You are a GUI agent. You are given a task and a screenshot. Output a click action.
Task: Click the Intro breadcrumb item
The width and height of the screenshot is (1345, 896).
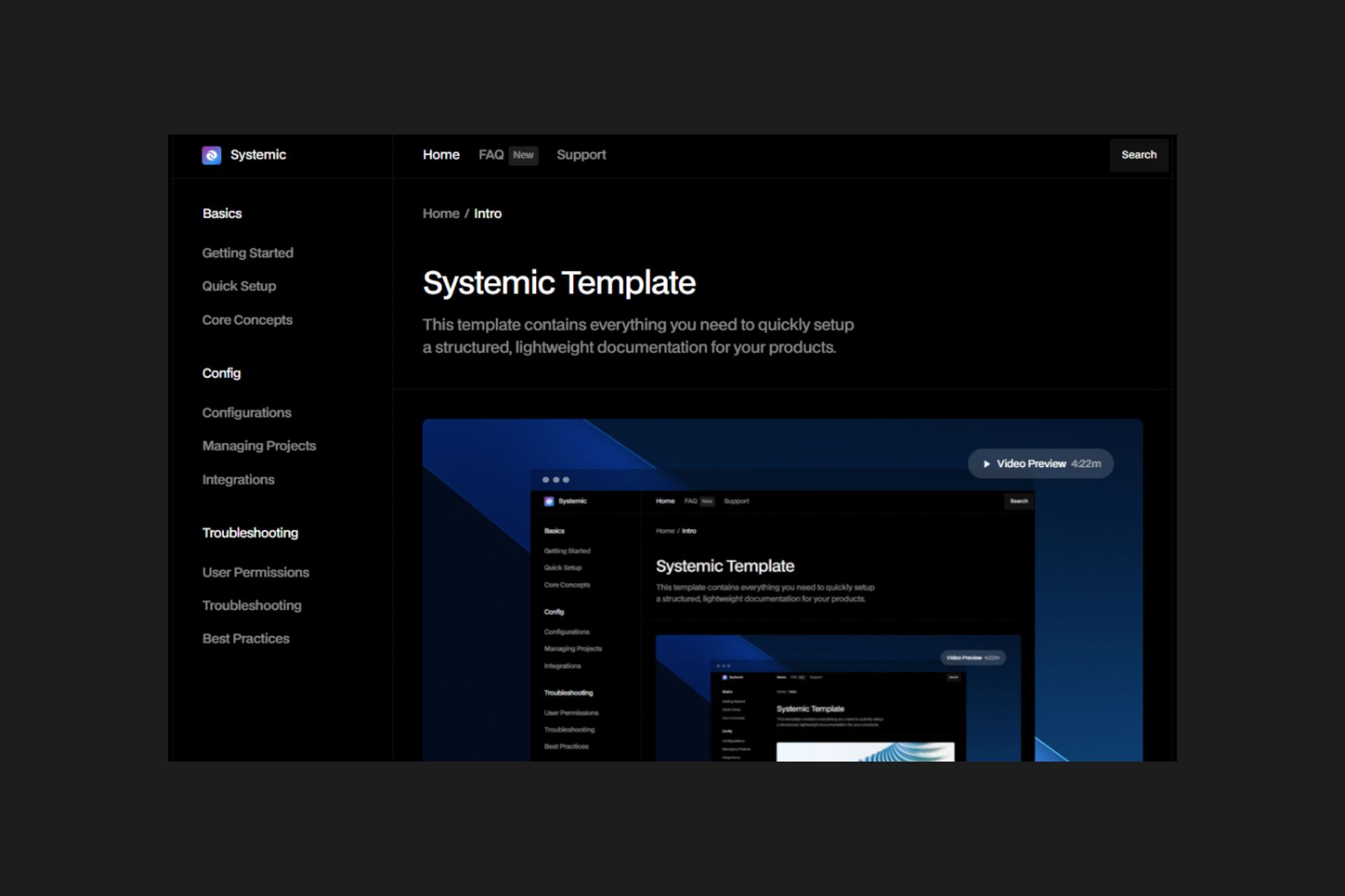tap(488, 214)
